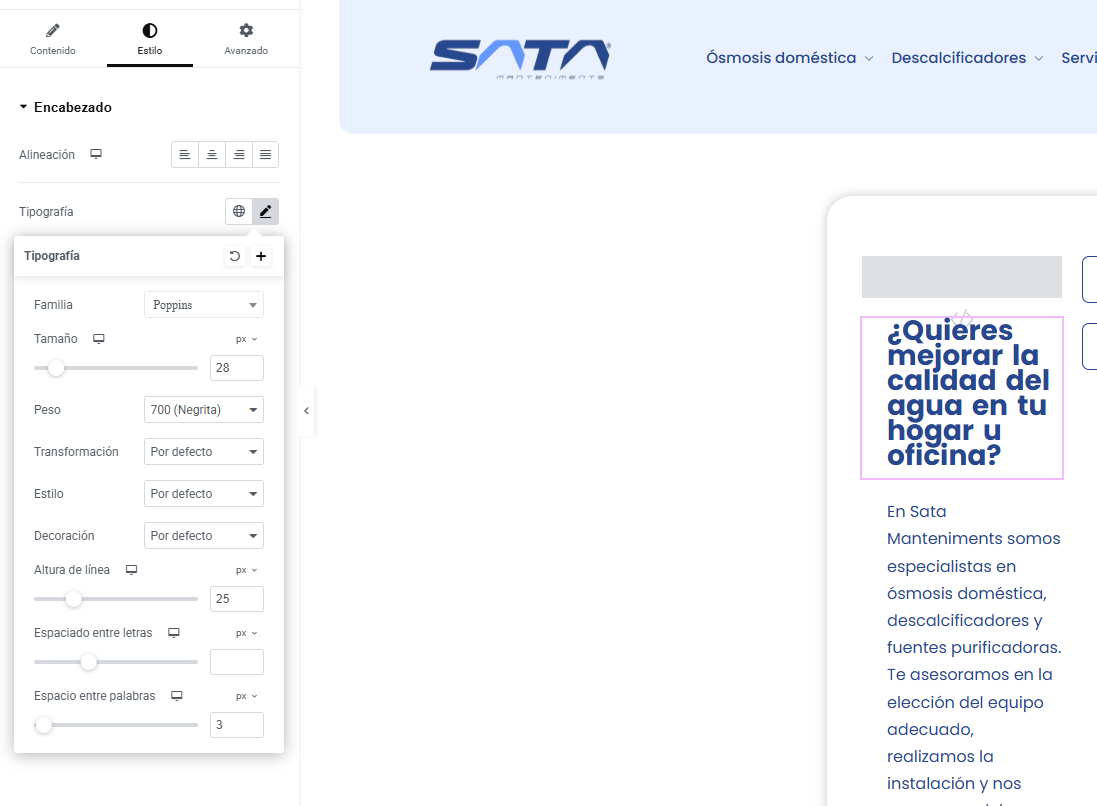Change Altura de línea unit from px
Screen dimensions: 1097x806
tap(246, 570)
